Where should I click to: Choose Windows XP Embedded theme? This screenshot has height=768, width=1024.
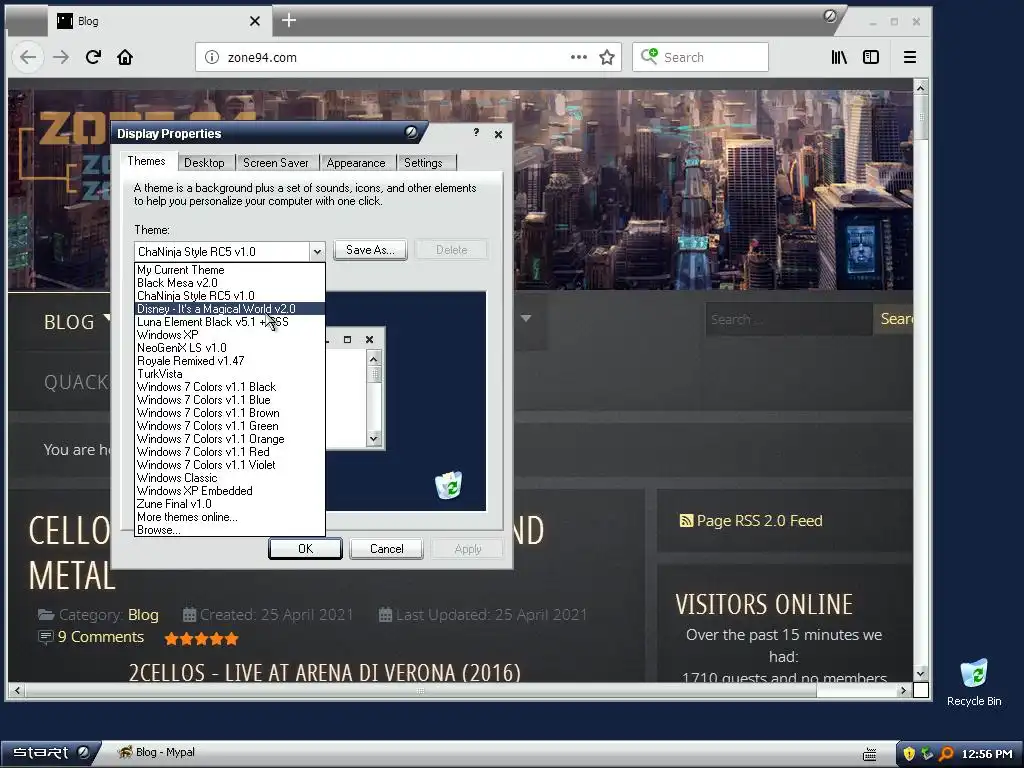tap(229, 491)
